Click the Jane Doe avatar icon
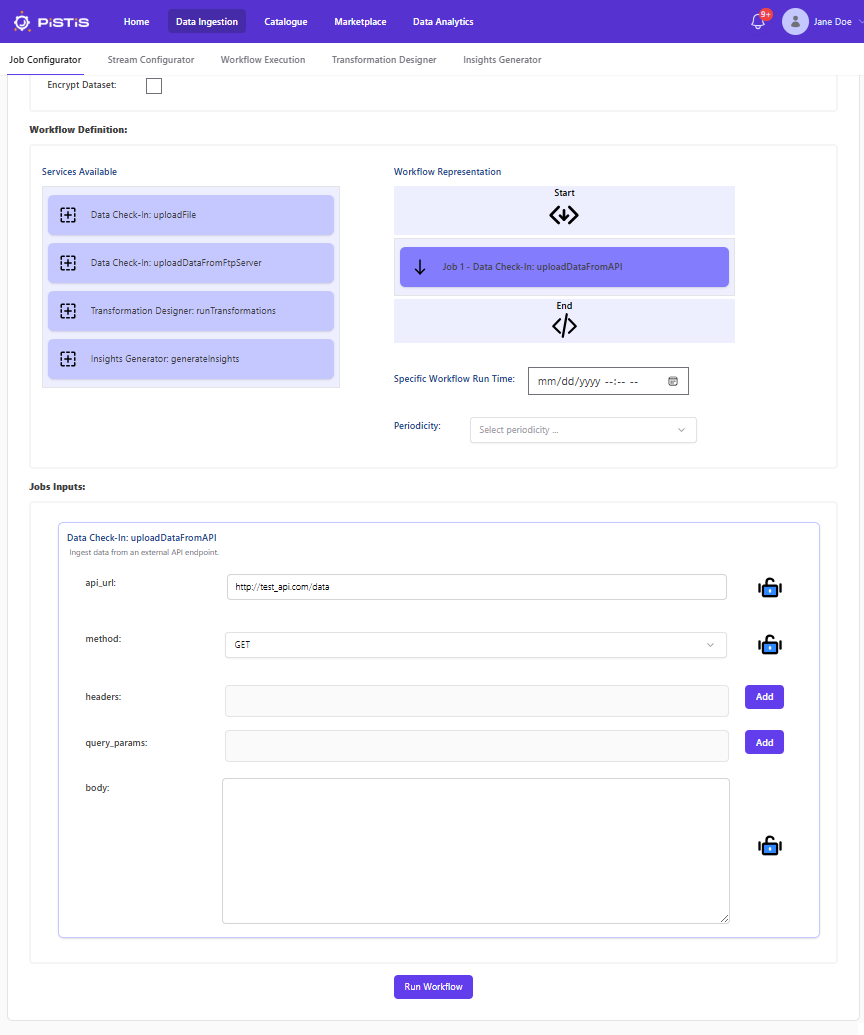 (795, 22)
